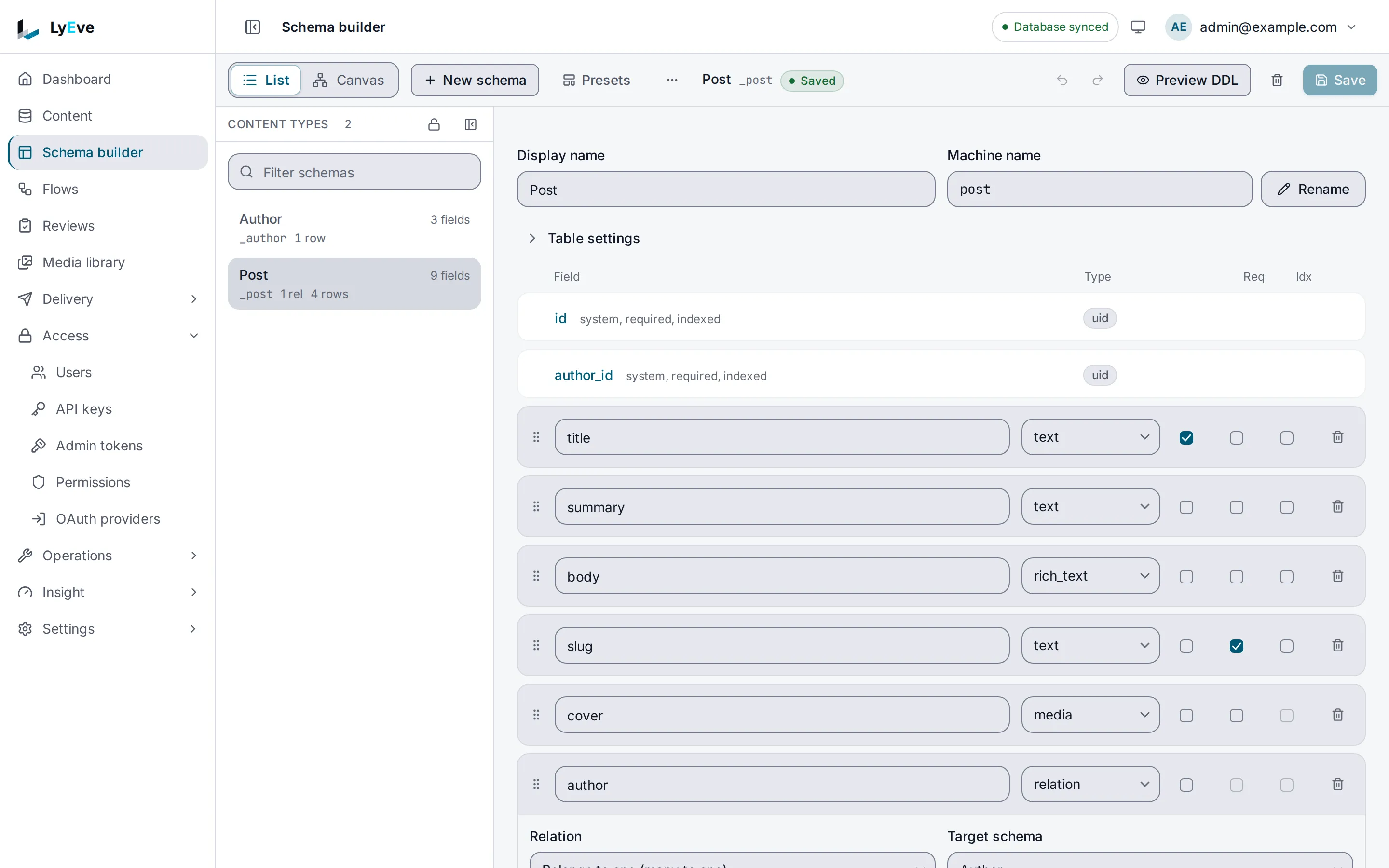Delete schema using toolbar trash icon
The height and width of the screenshot is (868, 1389).
tap(1277, 81)
